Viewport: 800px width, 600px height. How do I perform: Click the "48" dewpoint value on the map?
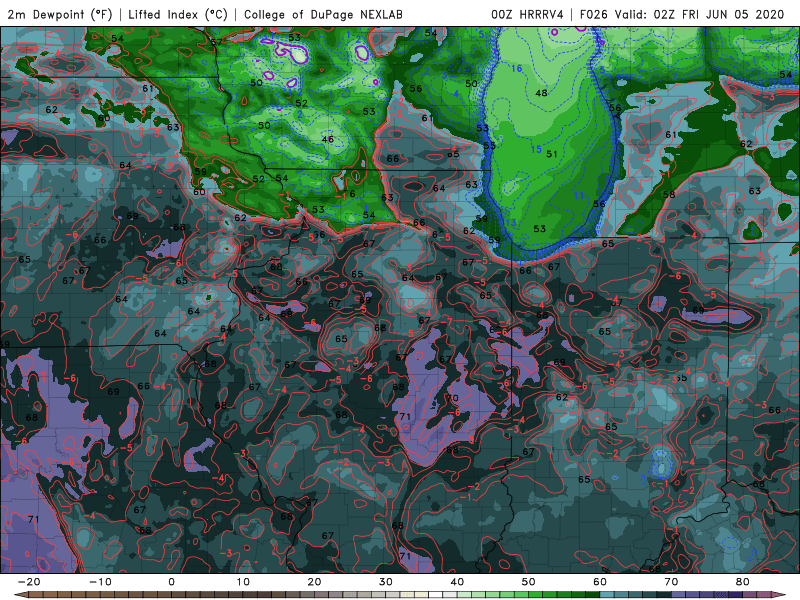[541, 93]
